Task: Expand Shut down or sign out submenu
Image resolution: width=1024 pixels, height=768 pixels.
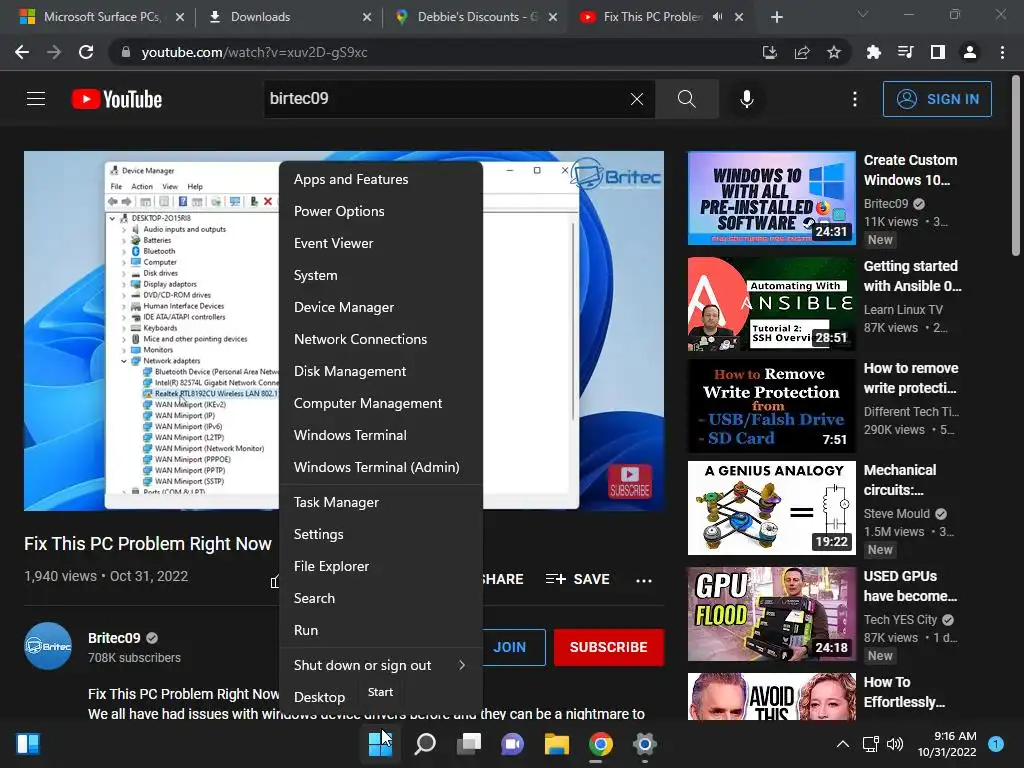Action: coord(381,665)
